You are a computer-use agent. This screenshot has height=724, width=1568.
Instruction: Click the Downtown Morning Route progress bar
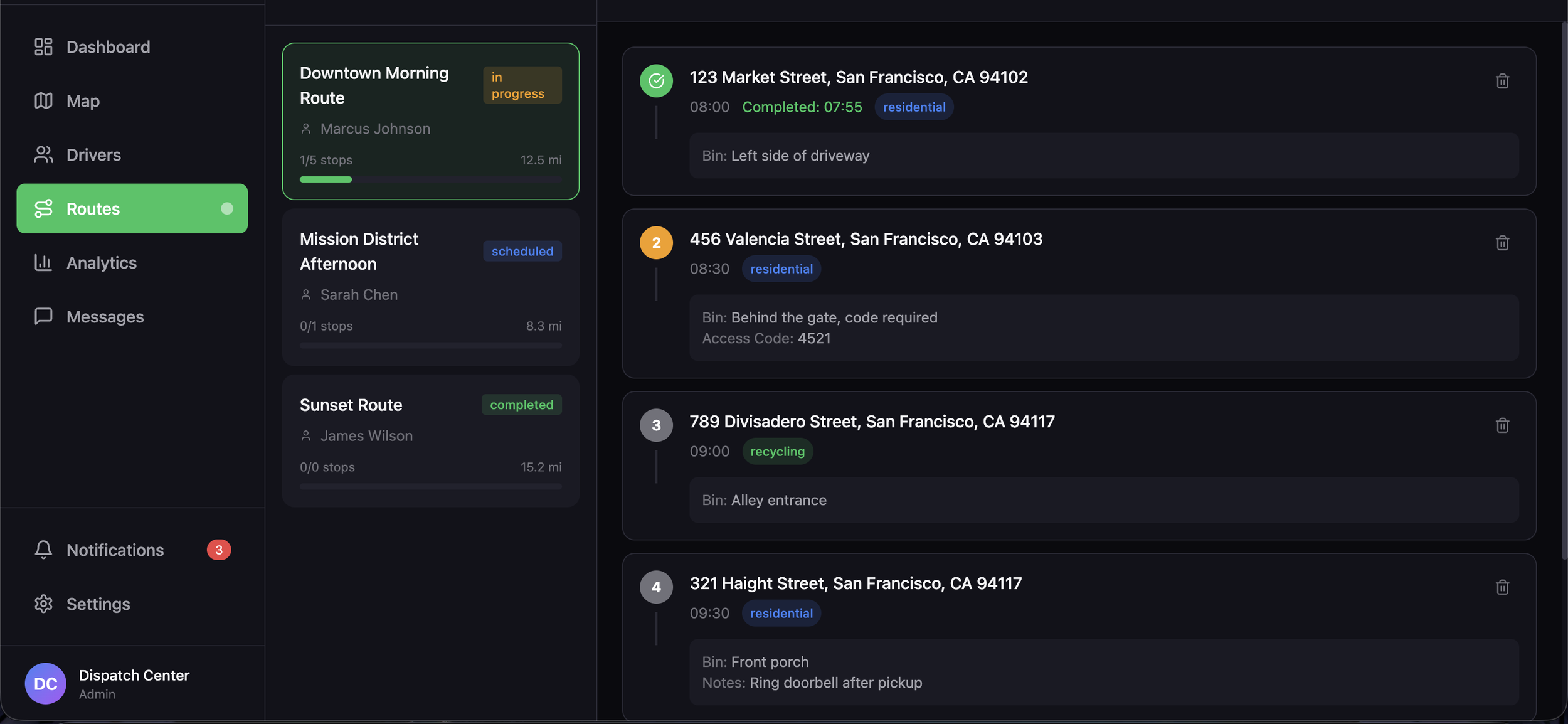tap(430, 179)
